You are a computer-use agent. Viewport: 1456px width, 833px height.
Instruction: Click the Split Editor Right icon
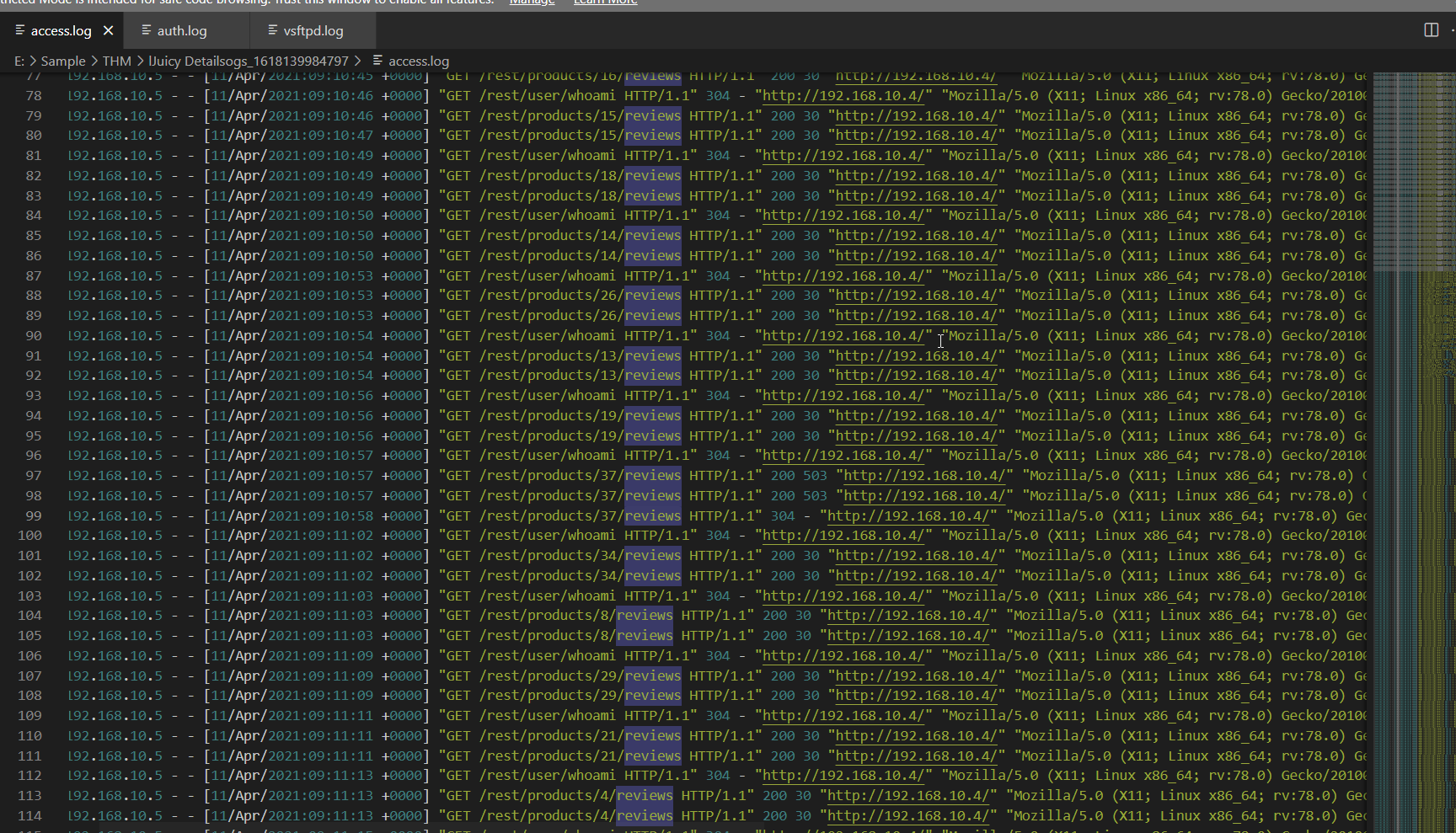(x=1431, y=30)
